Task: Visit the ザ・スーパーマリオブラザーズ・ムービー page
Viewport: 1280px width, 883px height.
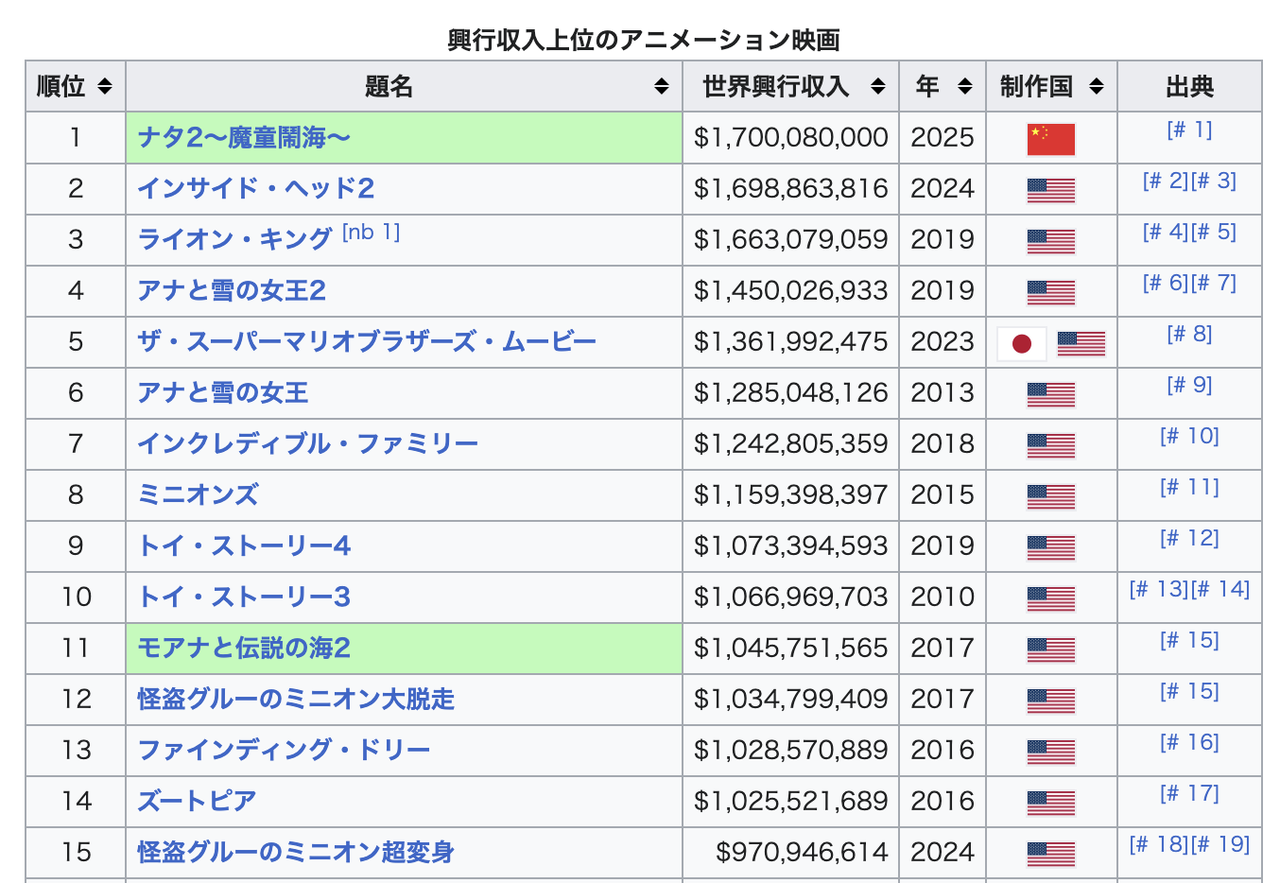Action: click(367, 341)
